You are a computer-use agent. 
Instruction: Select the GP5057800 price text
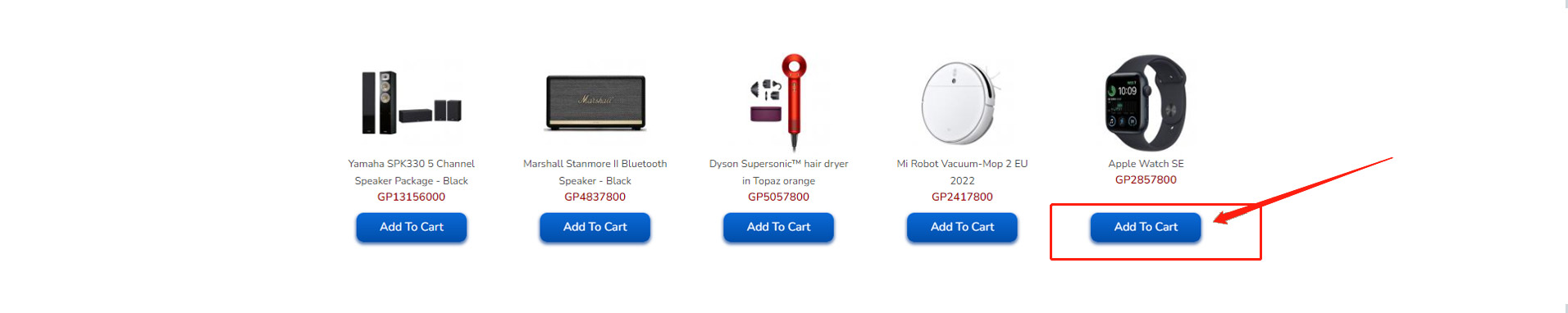[779, 197]
